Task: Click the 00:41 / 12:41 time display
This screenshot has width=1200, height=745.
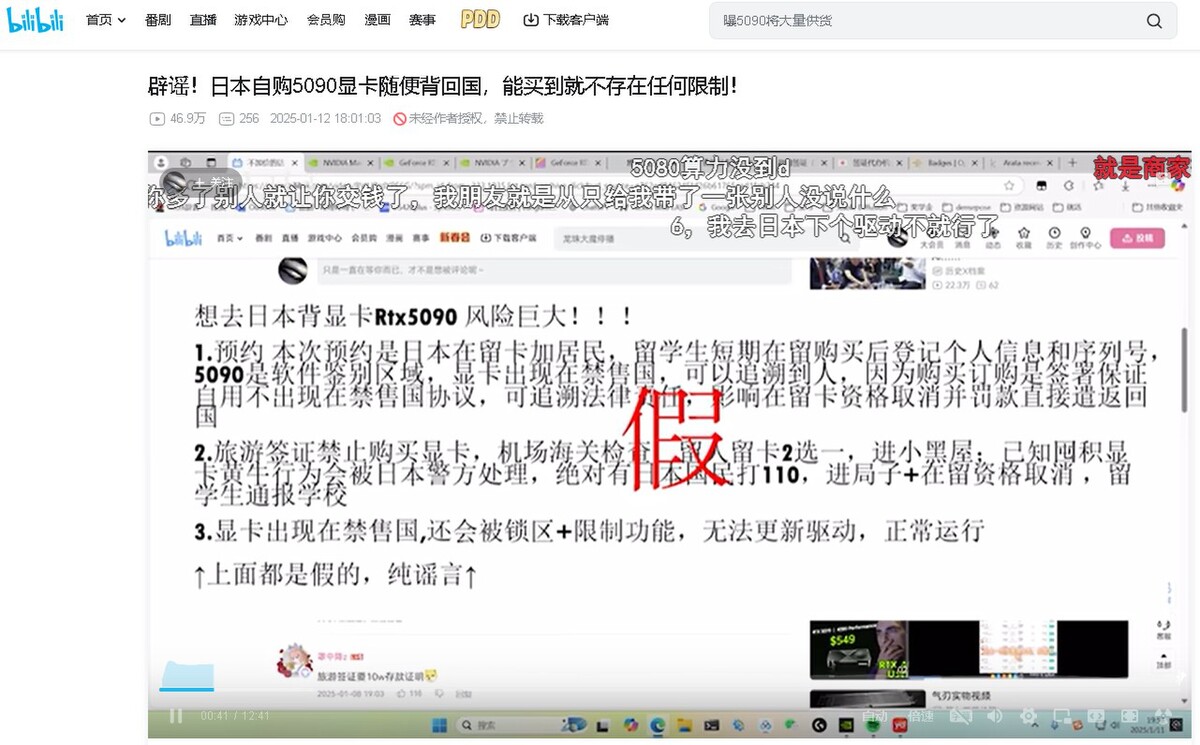Action: 235,716
